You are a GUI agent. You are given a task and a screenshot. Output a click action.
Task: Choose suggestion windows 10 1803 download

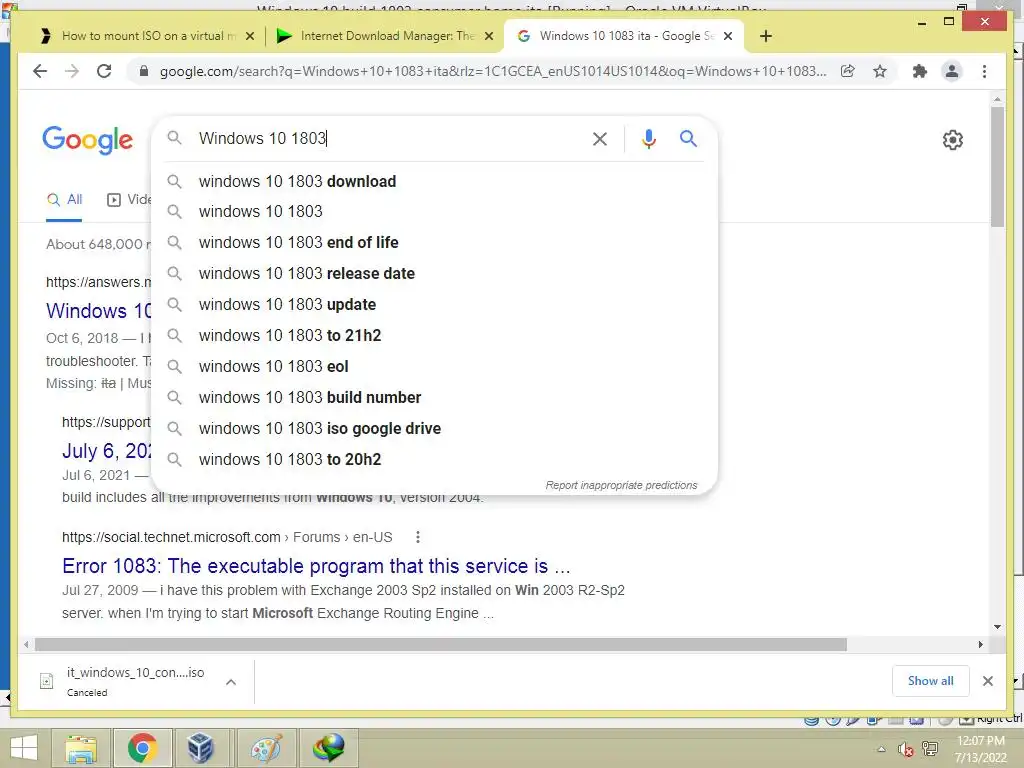(434, 181)
